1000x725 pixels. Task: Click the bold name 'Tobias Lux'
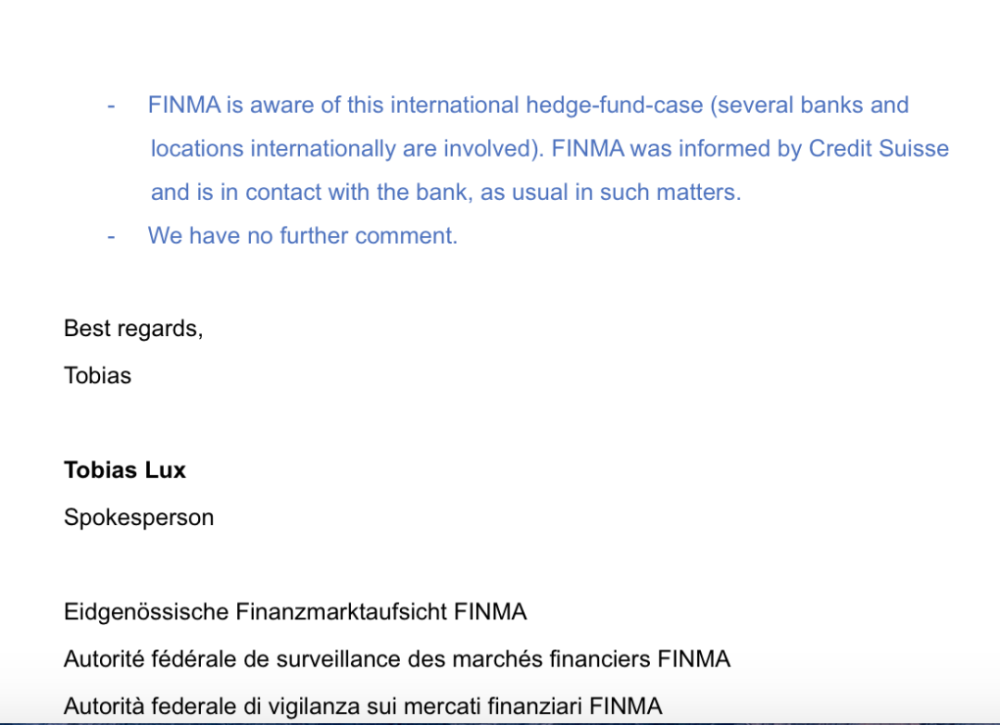[x=125, y=470]
